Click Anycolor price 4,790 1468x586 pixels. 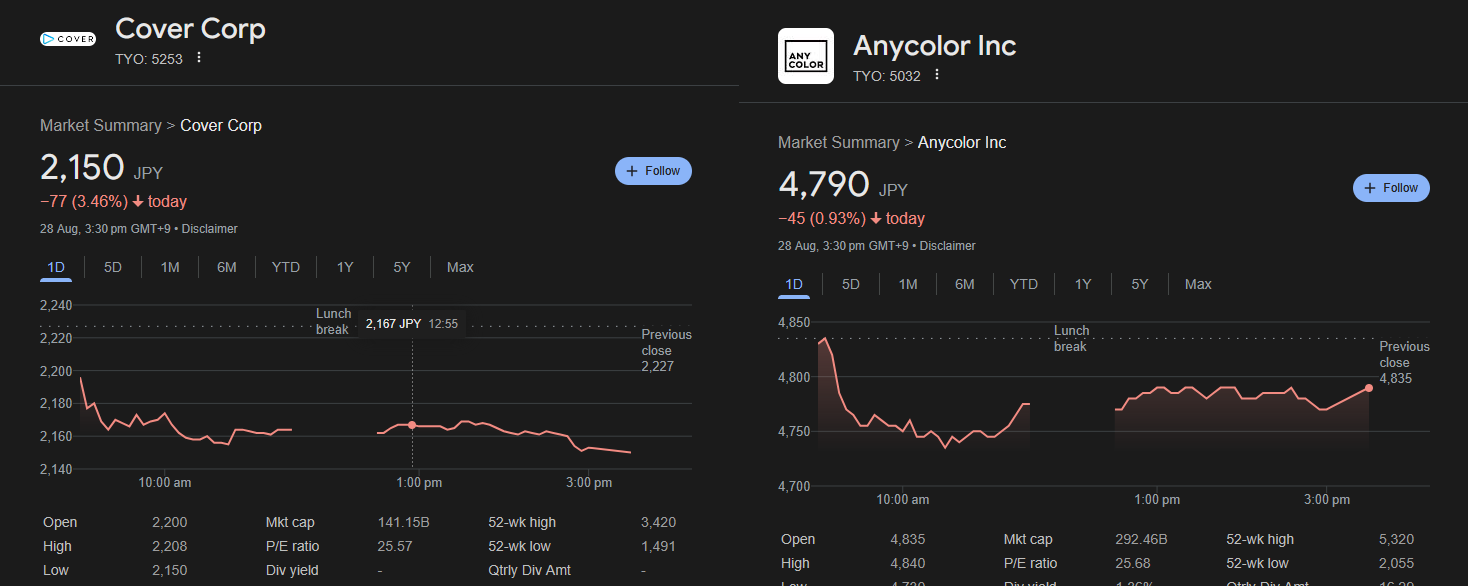tap(824, 184)
